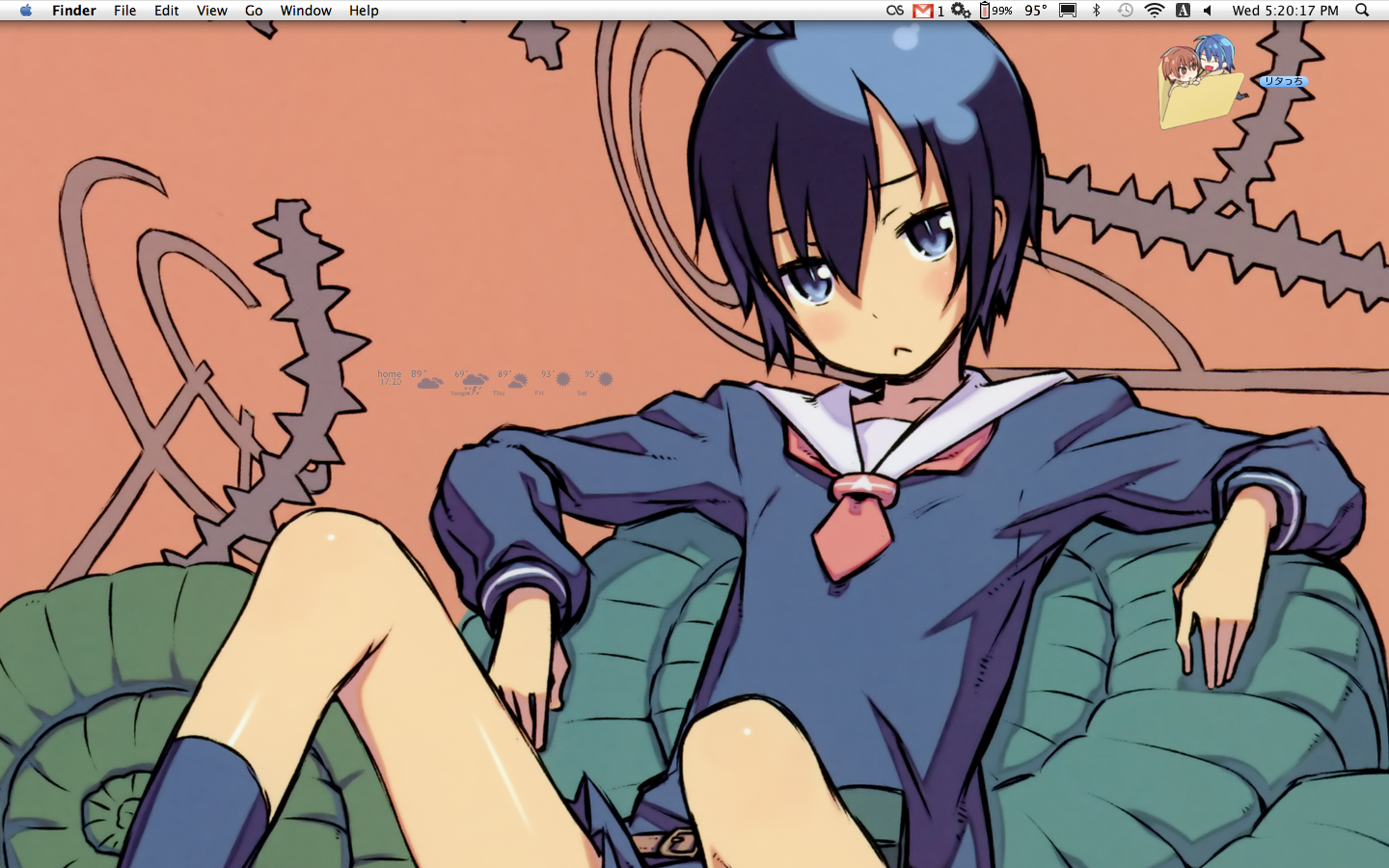Open the Edit menu
This screenshot has height=868, width=1389.
[167, 11]
